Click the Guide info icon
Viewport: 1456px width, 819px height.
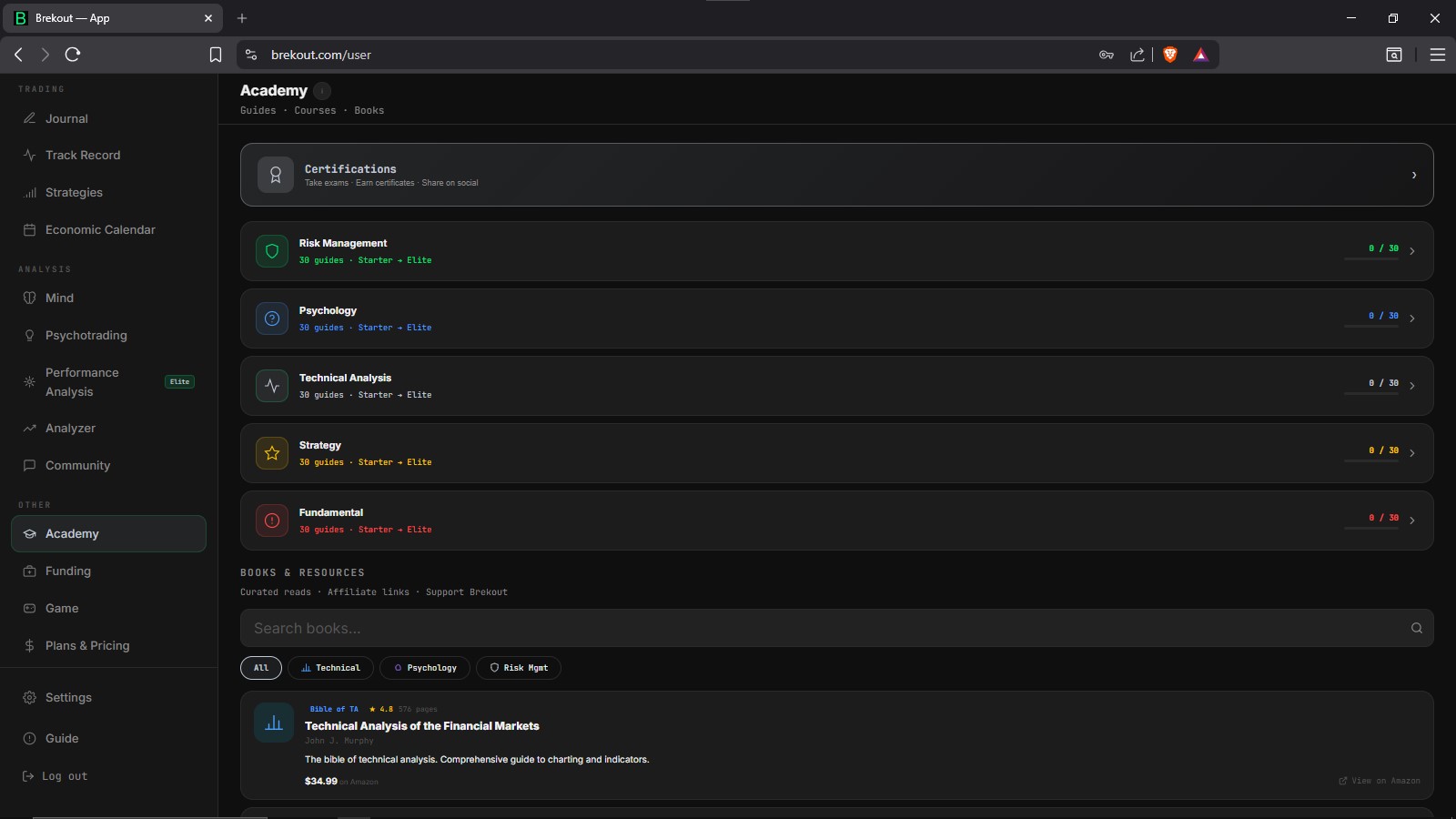point(29,738)
